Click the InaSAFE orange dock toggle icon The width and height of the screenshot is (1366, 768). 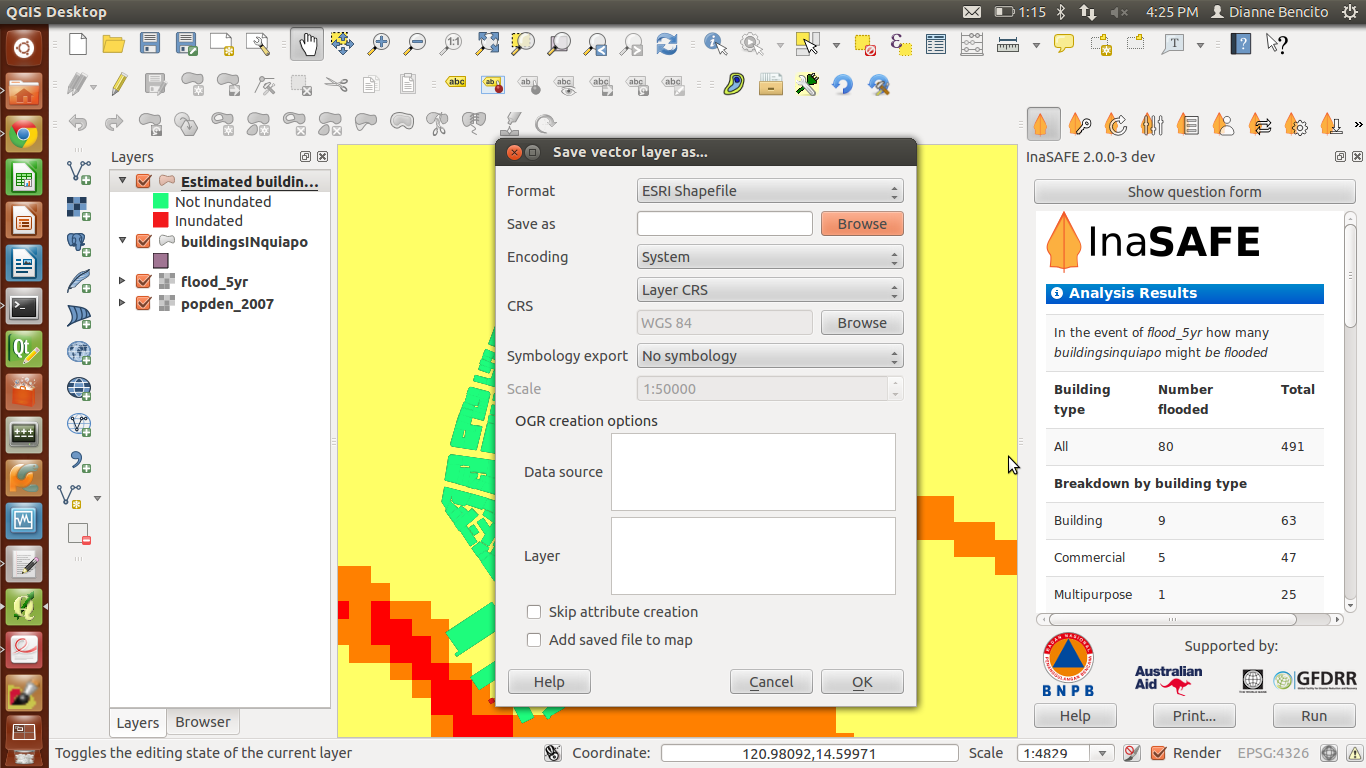click(1043, 124)
